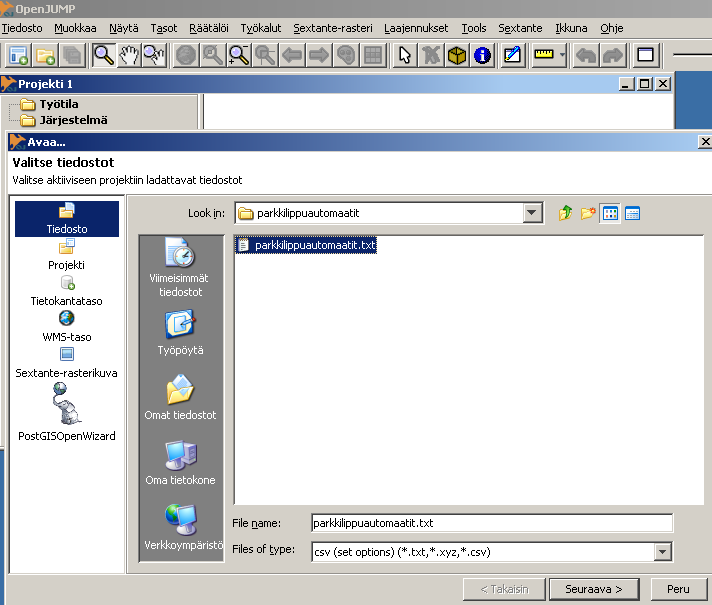Select Tietokantataso source option

click(67, 291)
